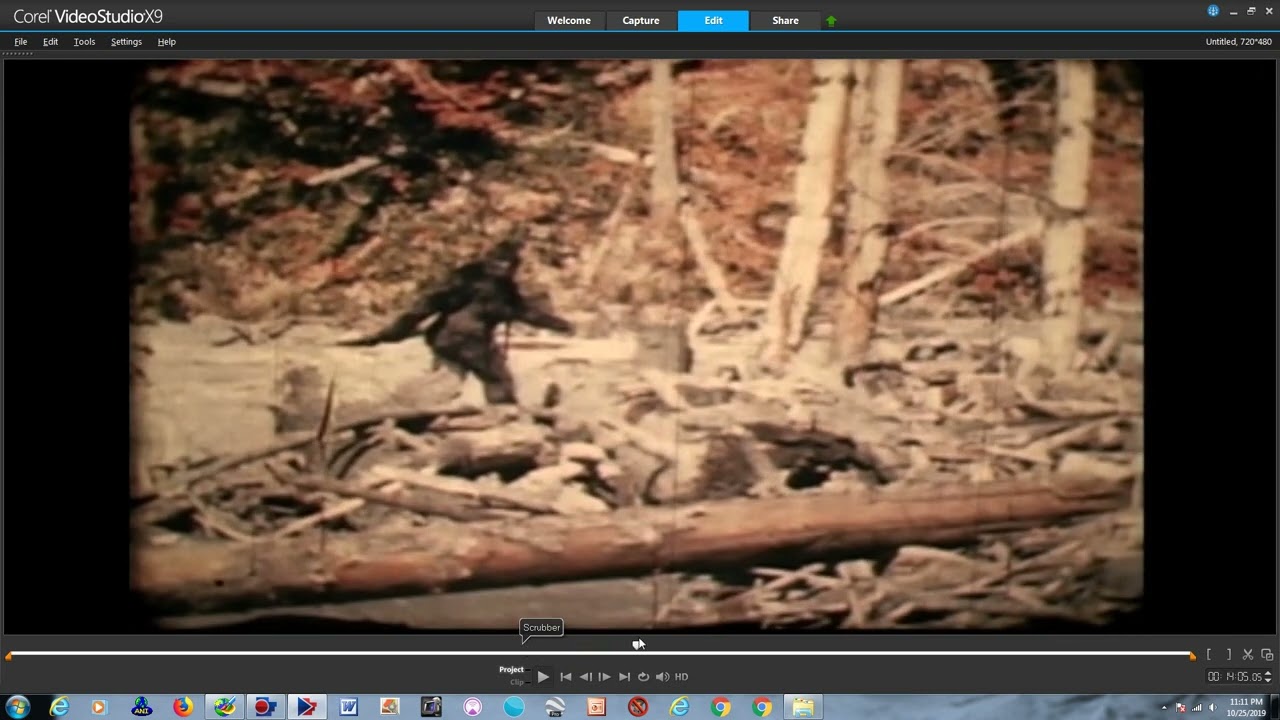Viewport: 1280px width, 720px height.
Task: Play the preview video
Action: 543,677
